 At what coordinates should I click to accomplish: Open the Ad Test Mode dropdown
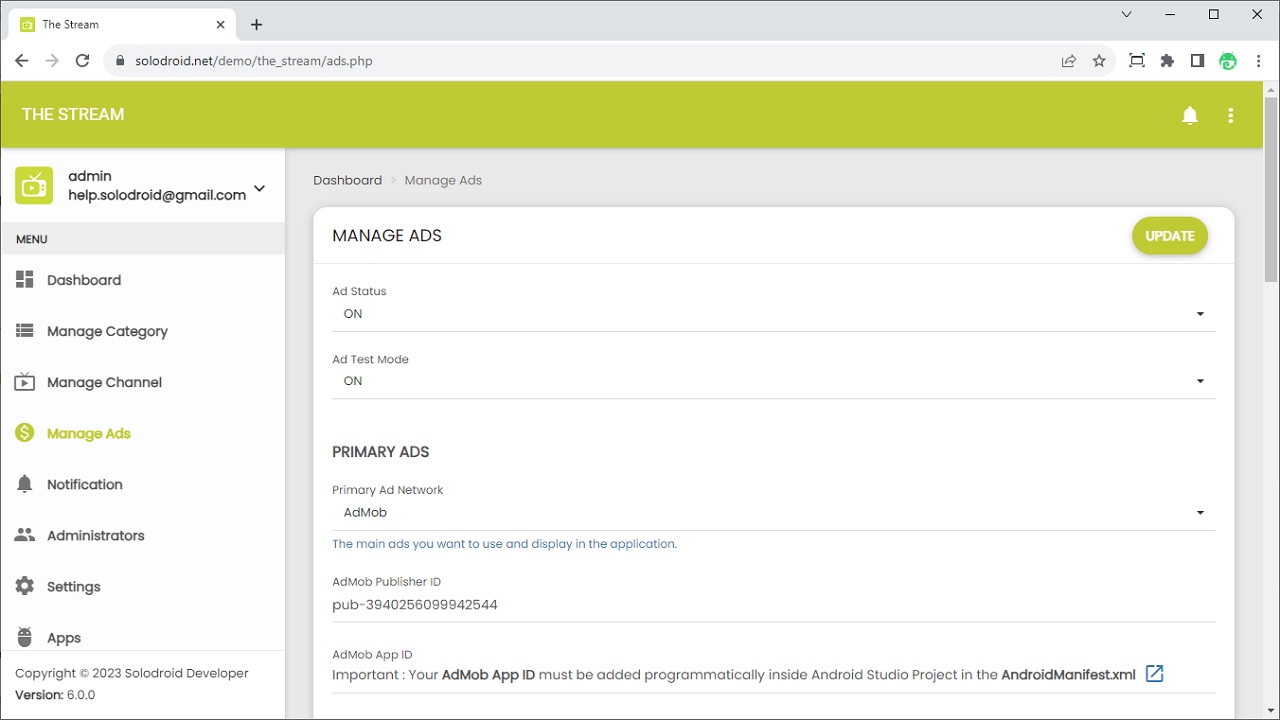773,381
